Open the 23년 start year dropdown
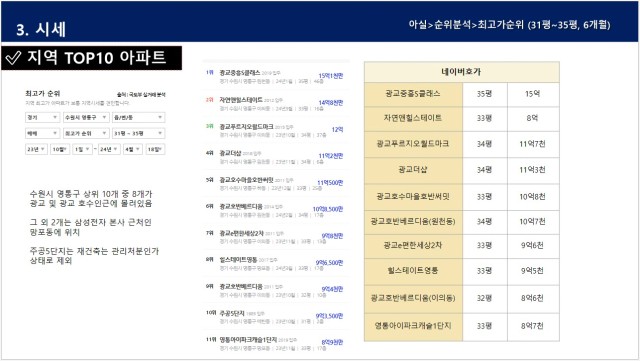This screenshot has height=361, width=640. [36, 149]
